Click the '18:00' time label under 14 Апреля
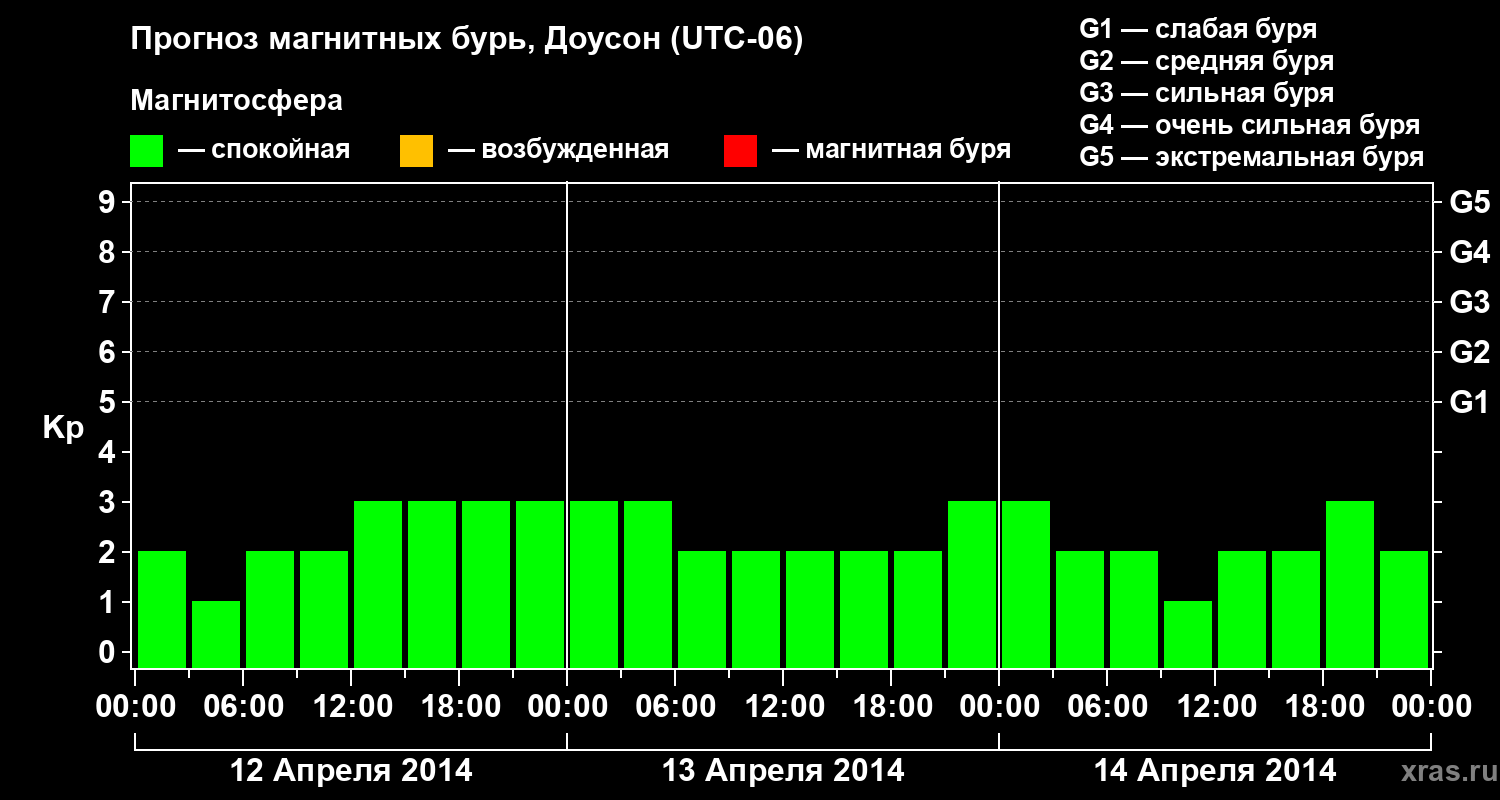Screen dimensions: 1500x800 [1323, 706]
